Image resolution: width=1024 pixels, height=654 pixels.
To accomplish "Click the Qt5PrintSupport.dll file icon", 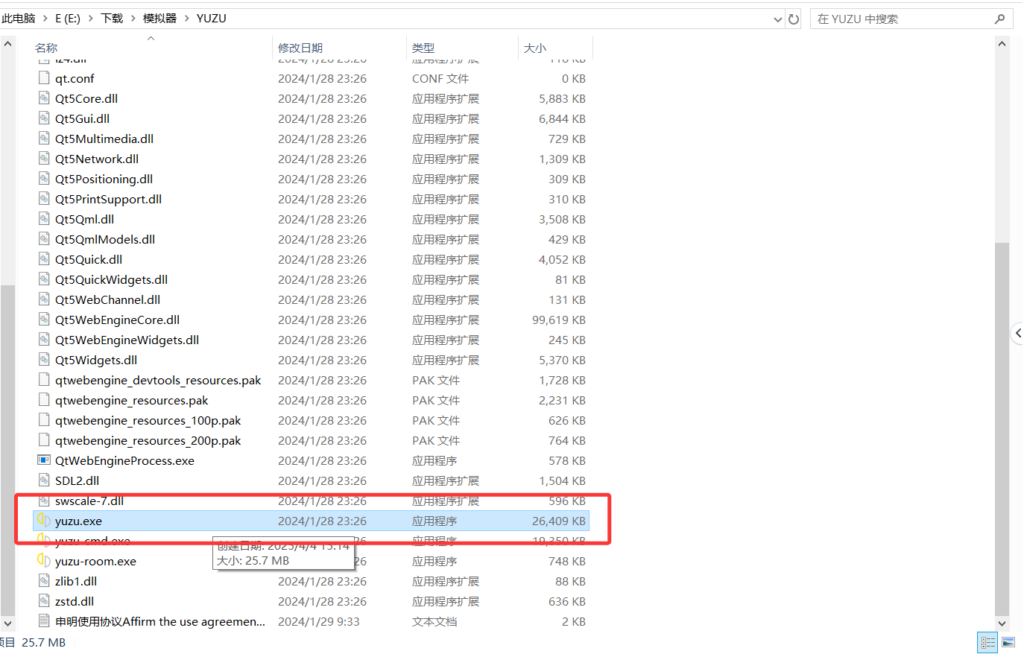I will [44, 199].
